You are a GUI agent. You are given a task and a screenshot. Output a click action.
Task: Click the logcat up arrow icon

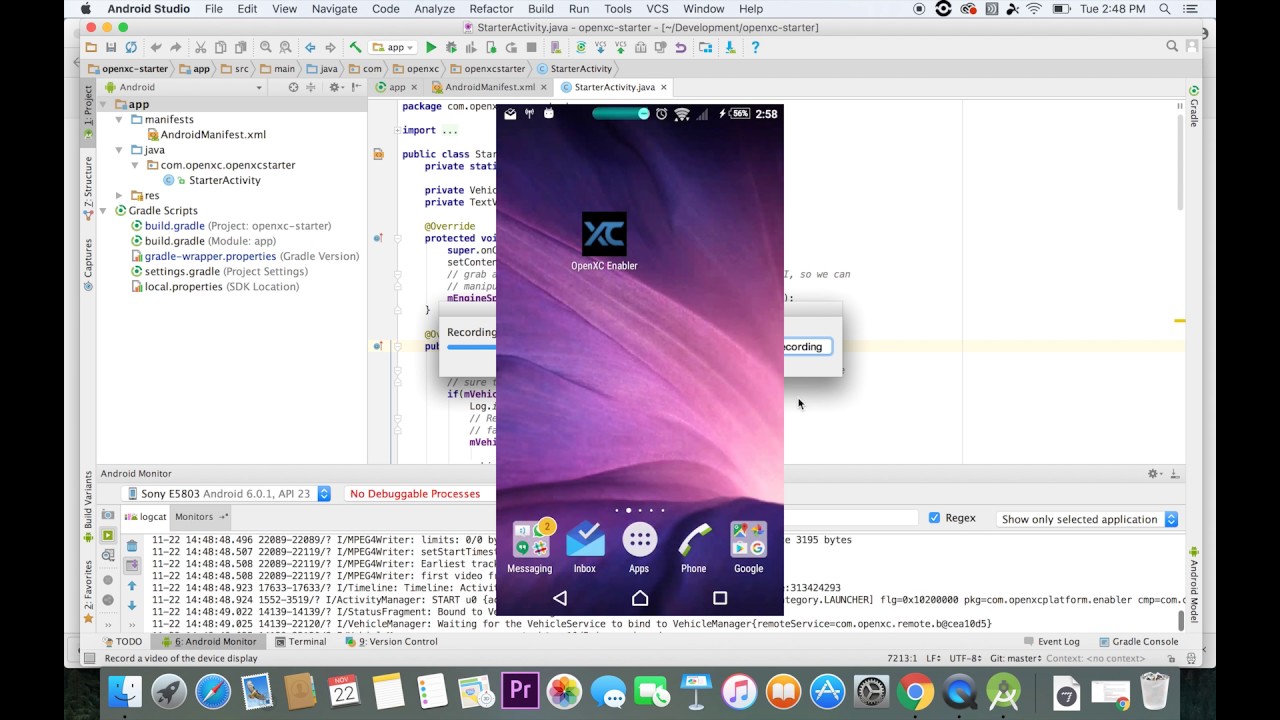click(132, 586)
